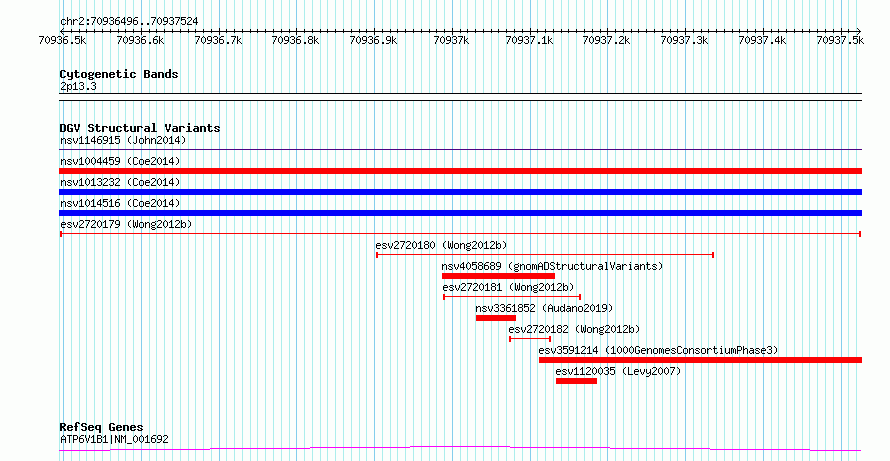Click the esv2720182 (Wong2012b) label

[574, 329]
